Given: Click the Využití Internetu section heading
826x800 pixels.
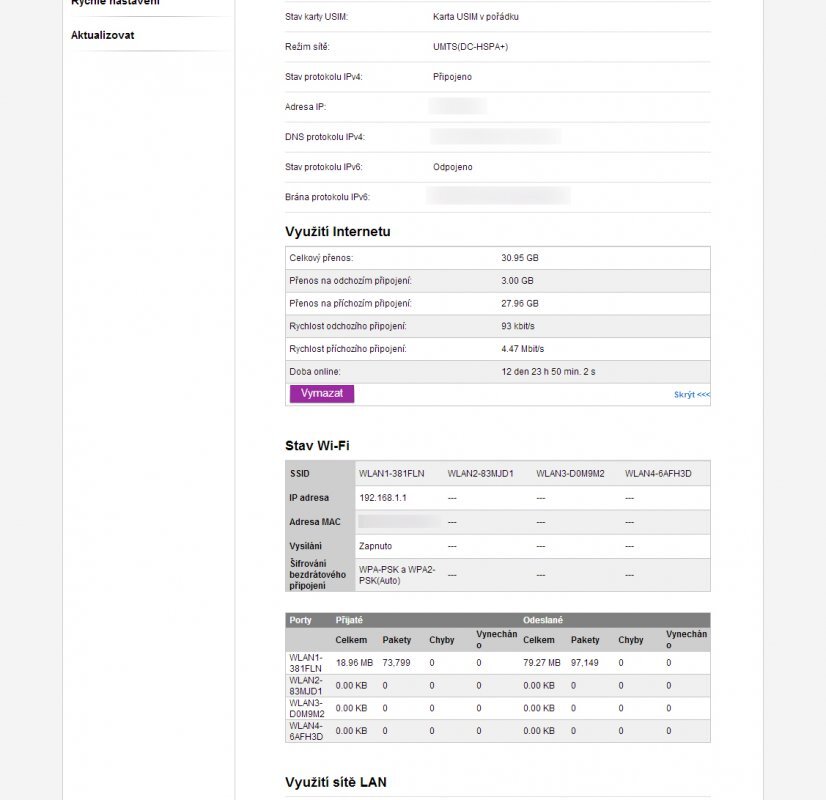Looking at the screenshot, I should (337, 232).
